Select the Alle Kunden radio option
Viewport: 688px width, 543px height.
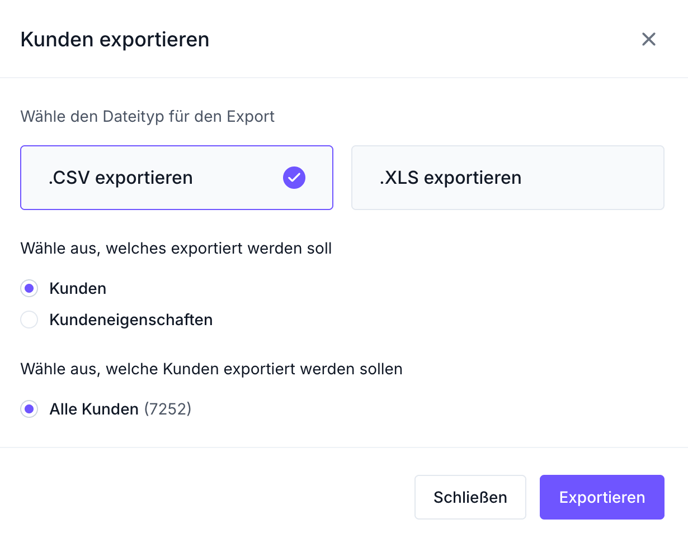[29, 409]
